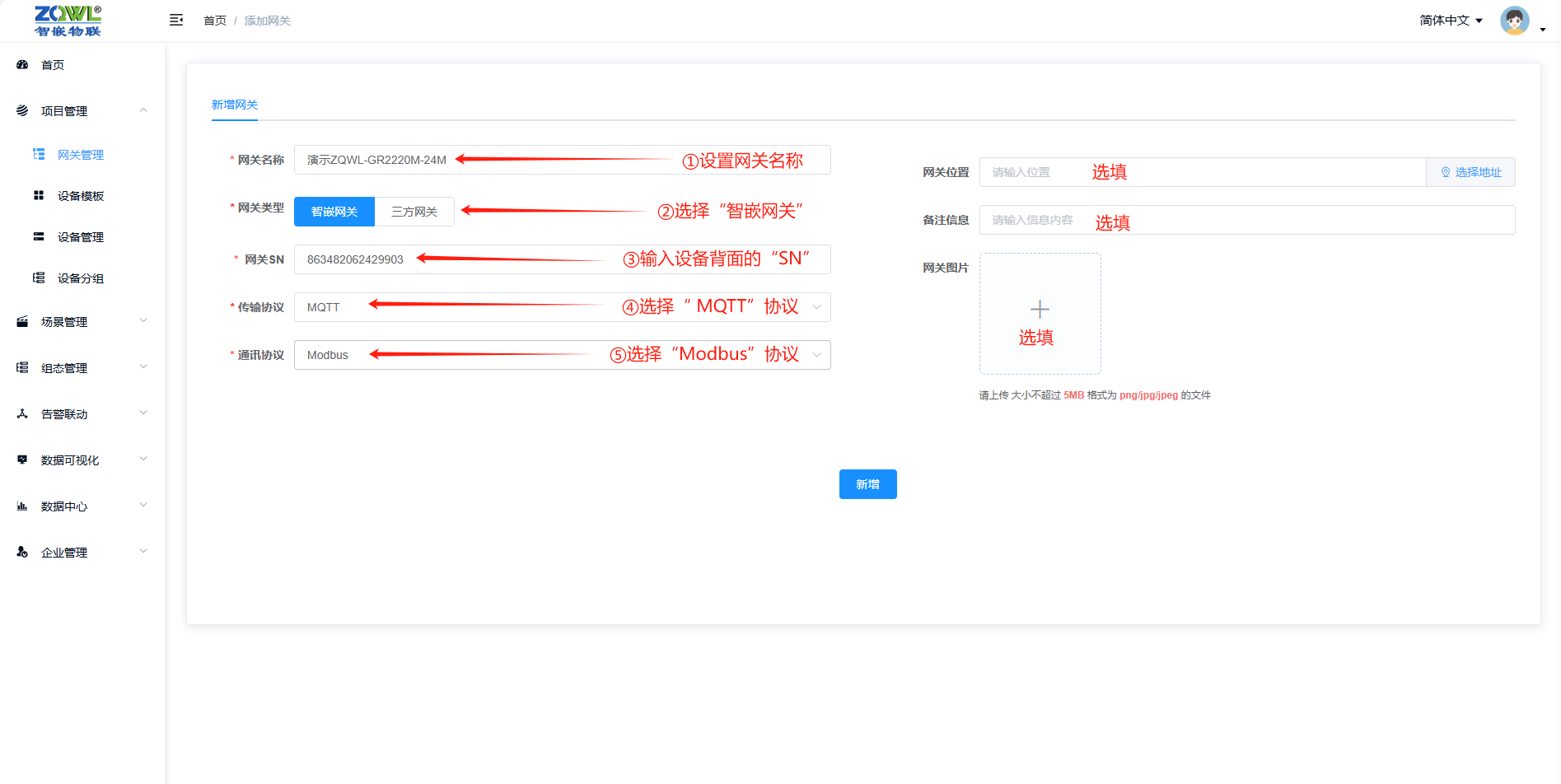This screenshot has width=1561, height=784.
Task: Click the 场景管理 clapperboard icon
Action: (x=22, y=321)
